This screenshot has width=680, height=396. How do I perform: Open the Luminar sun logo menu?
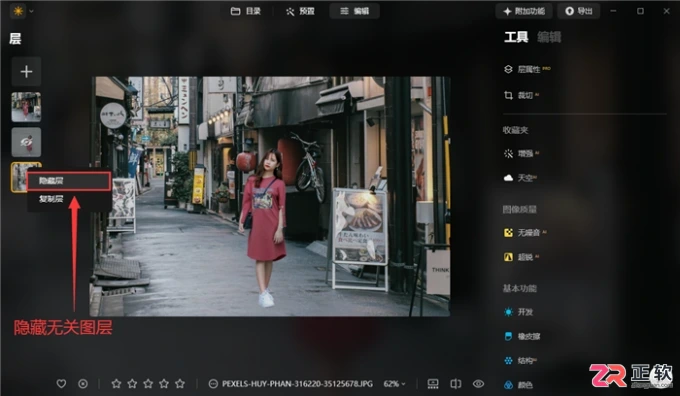18,11
